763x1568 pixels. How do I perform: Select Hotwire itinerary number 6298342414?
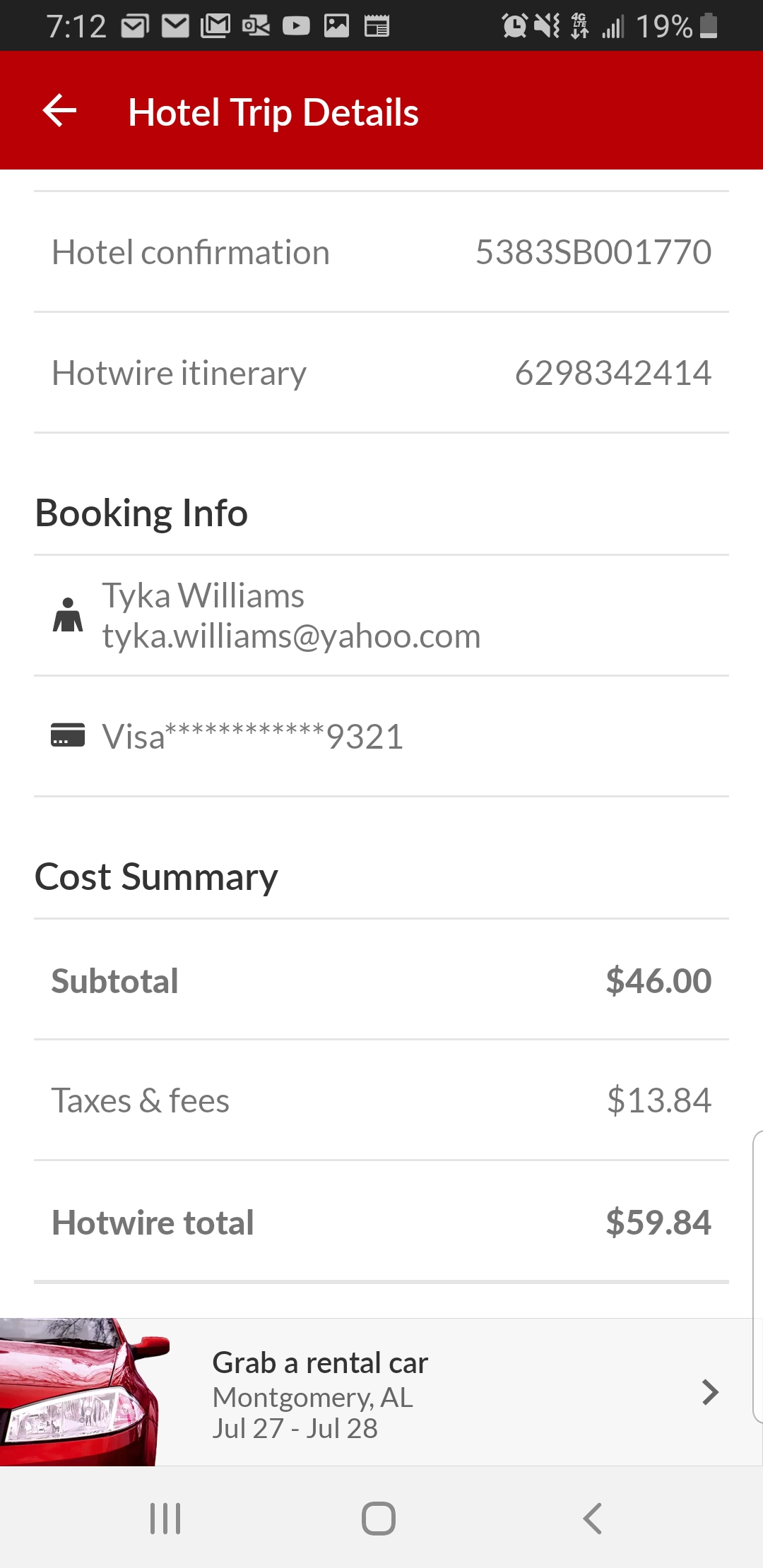[x=613, y=373]
